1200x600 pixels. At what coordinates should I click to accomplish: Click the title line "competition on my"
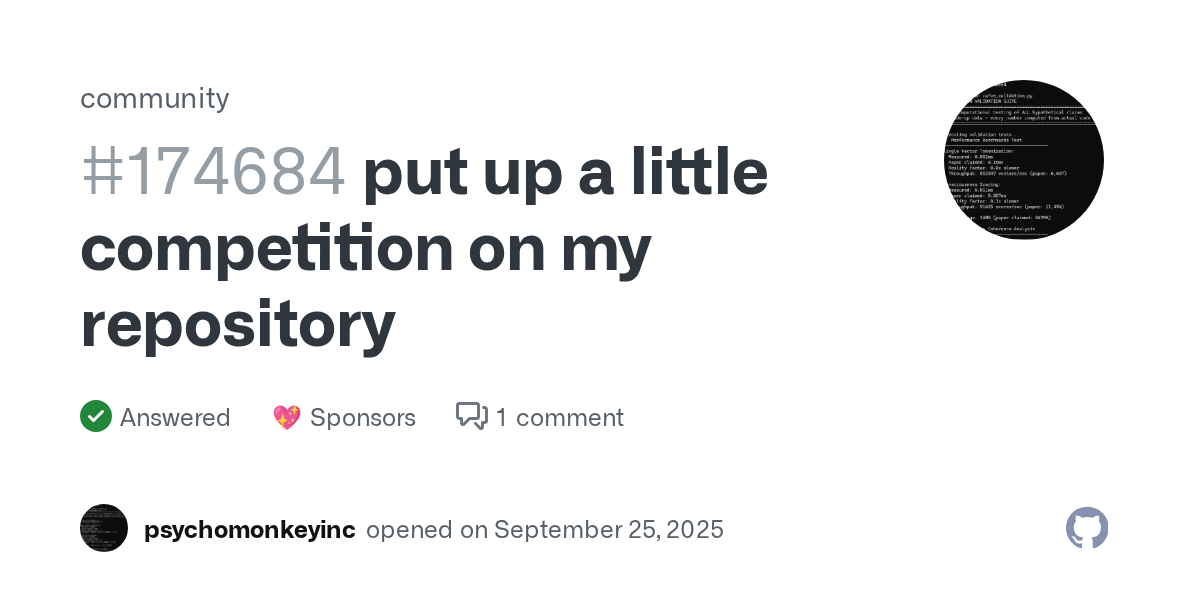pos(366,248)
